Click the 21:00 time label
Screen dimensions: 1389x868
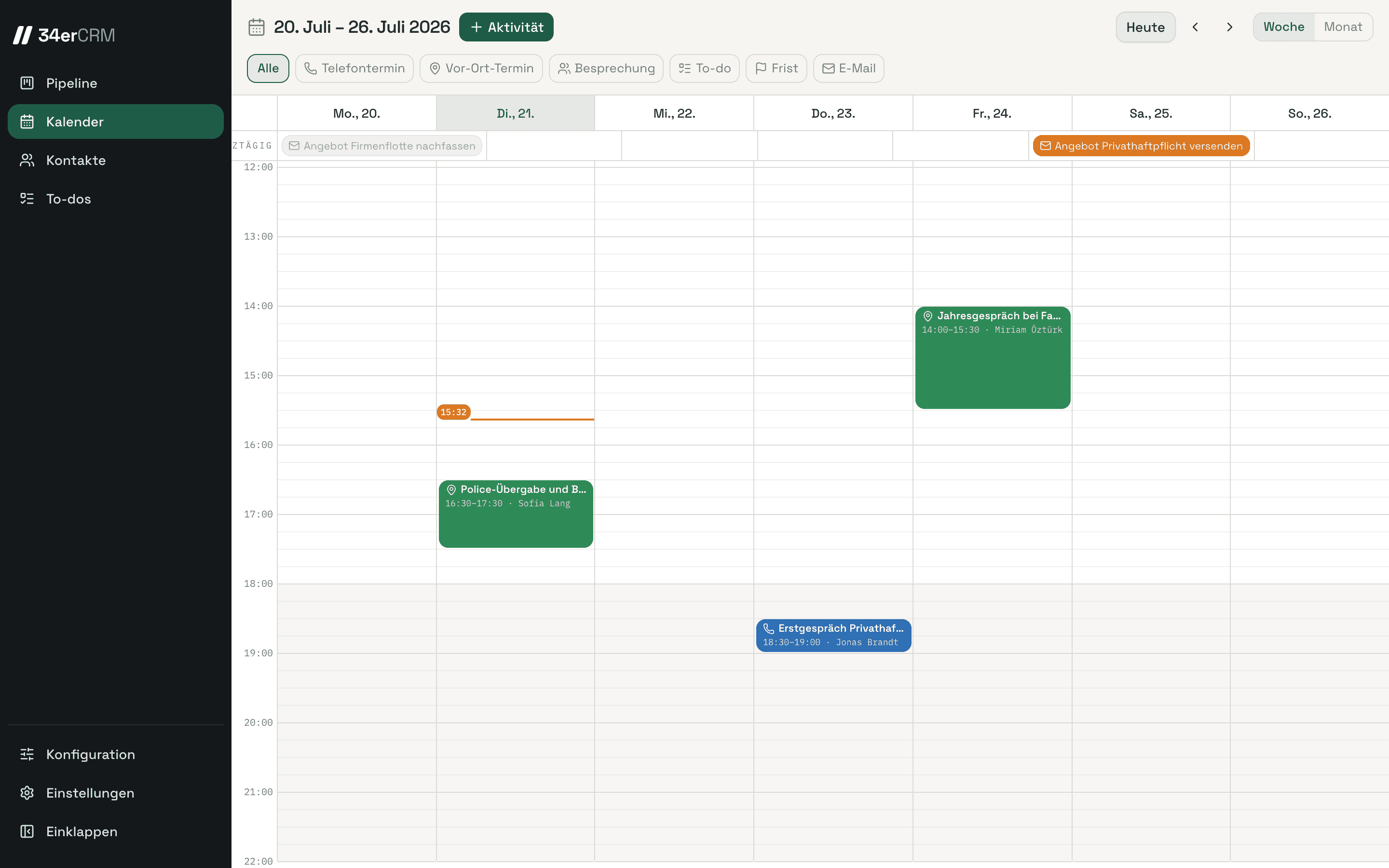(259, 792)
